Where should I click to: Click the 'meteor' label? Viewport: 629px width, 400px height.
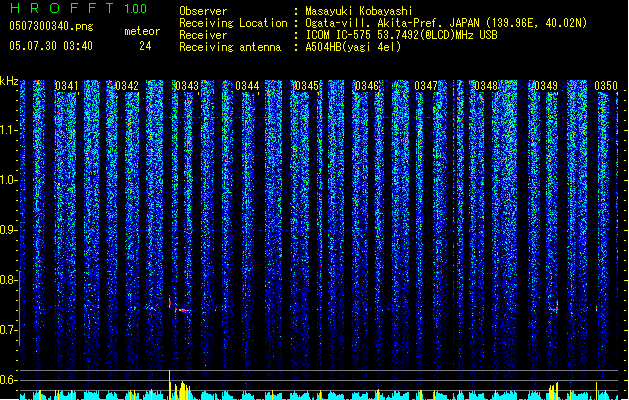(x=142, y=32)
